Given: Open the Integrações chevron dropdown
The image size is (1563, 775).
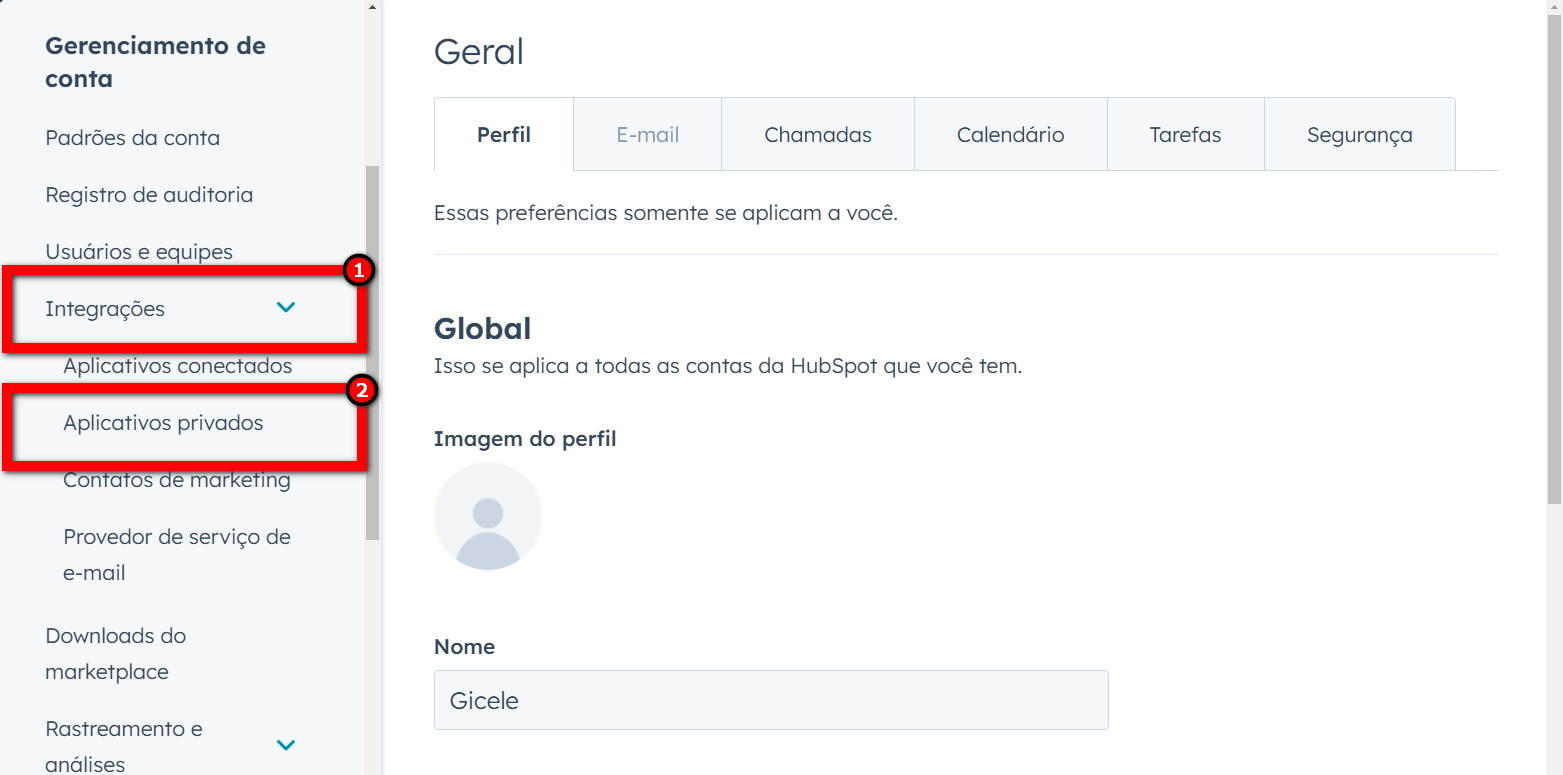Looking at the screenshot, I should [286, 308].
